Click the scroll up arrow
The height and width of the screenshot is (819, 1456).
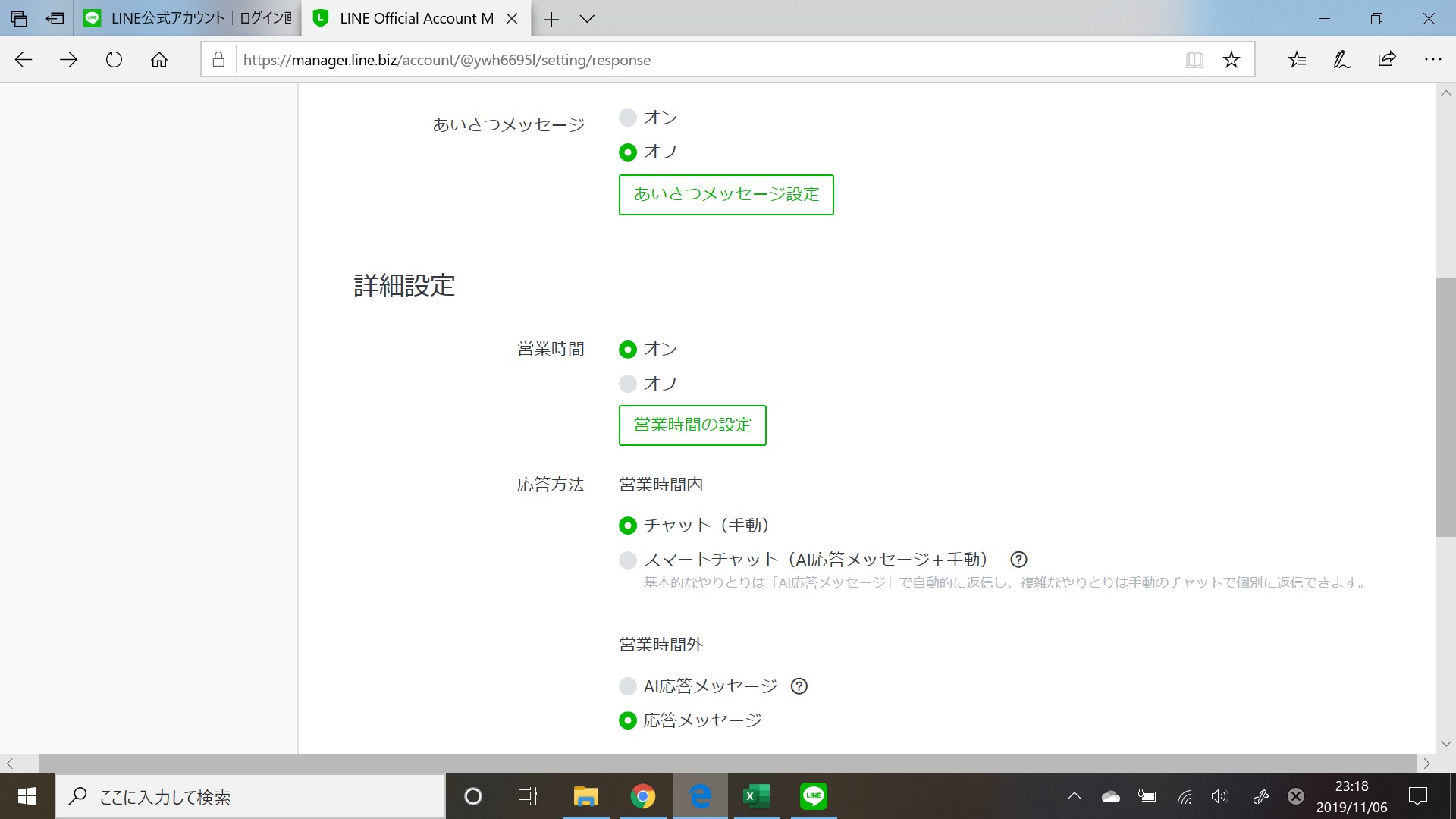(x=1446, y=93)
